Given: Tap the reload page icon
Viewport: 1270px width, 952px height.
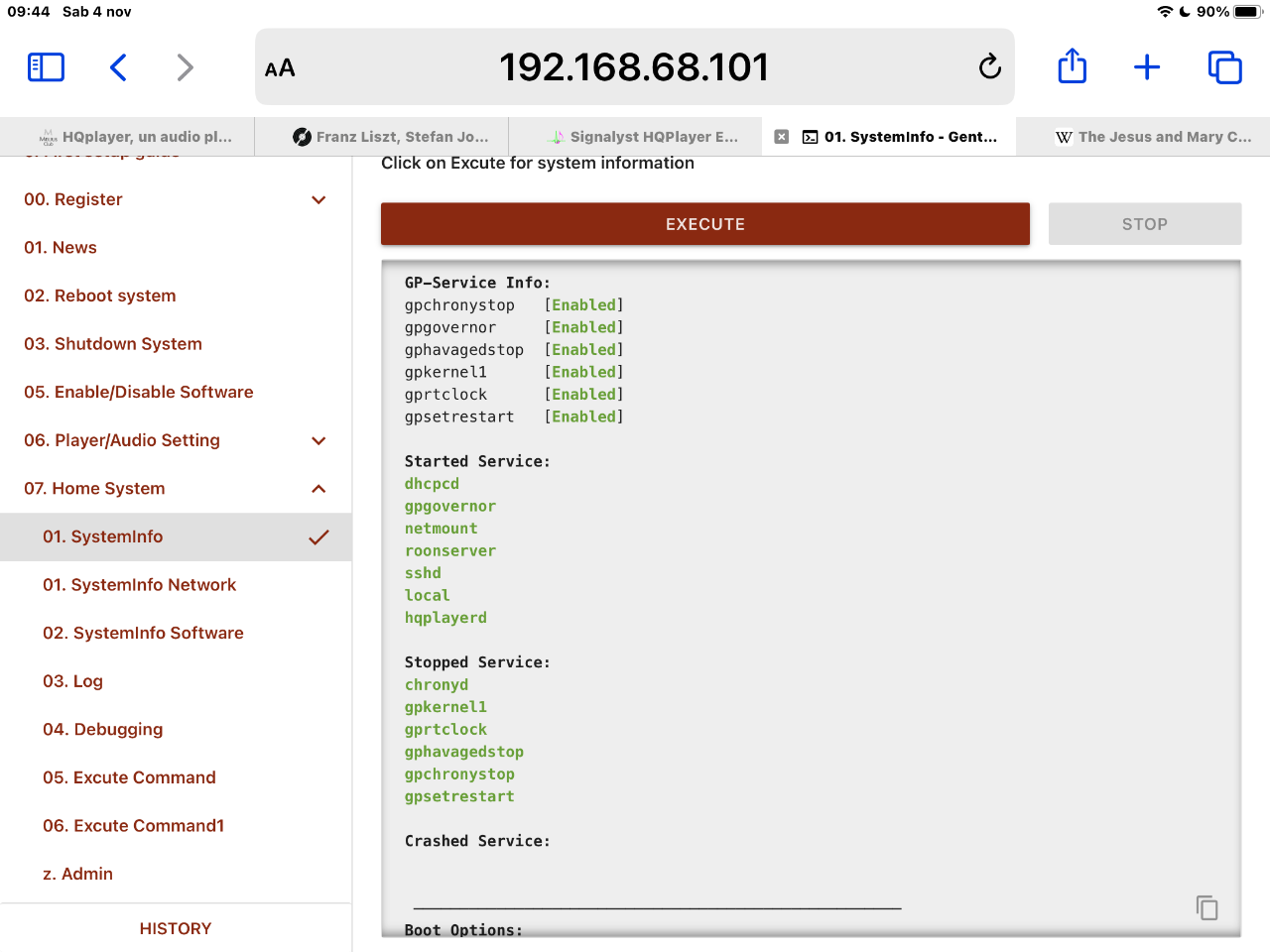Looking at the screenshot, I should click(989, 67).
